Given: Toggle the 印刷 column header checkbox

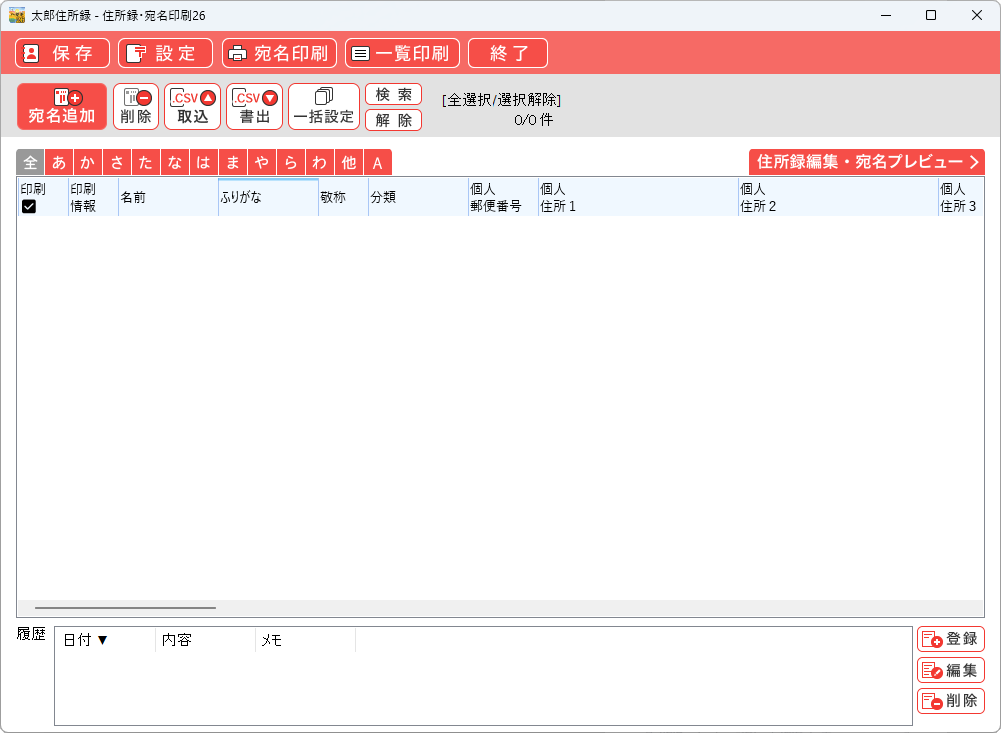Looking at the screenshot, I should pos(29,206).
